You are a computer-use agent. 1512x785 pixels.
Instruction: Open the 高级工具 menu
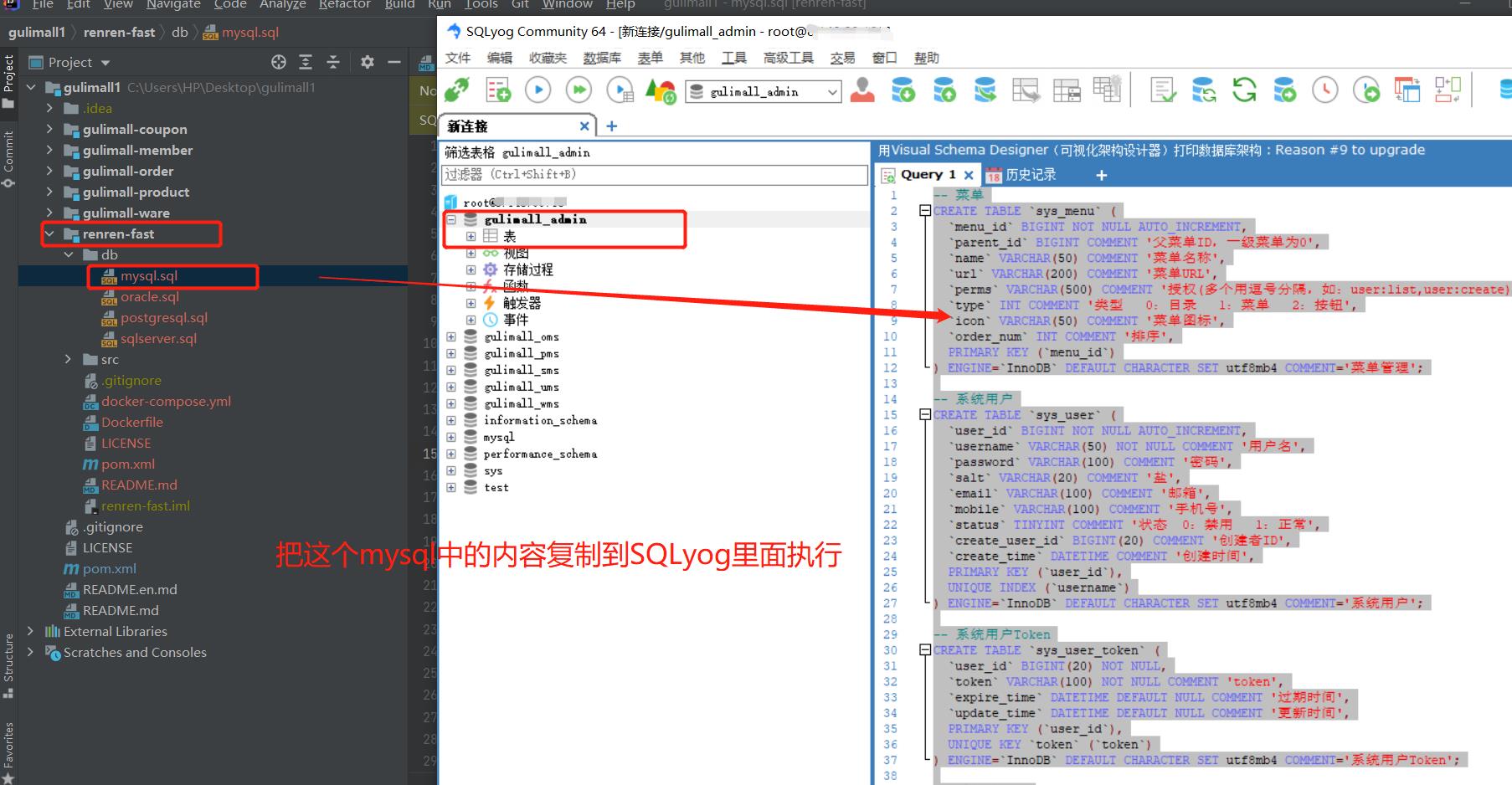pyautogui.click(x=788, y=58)
